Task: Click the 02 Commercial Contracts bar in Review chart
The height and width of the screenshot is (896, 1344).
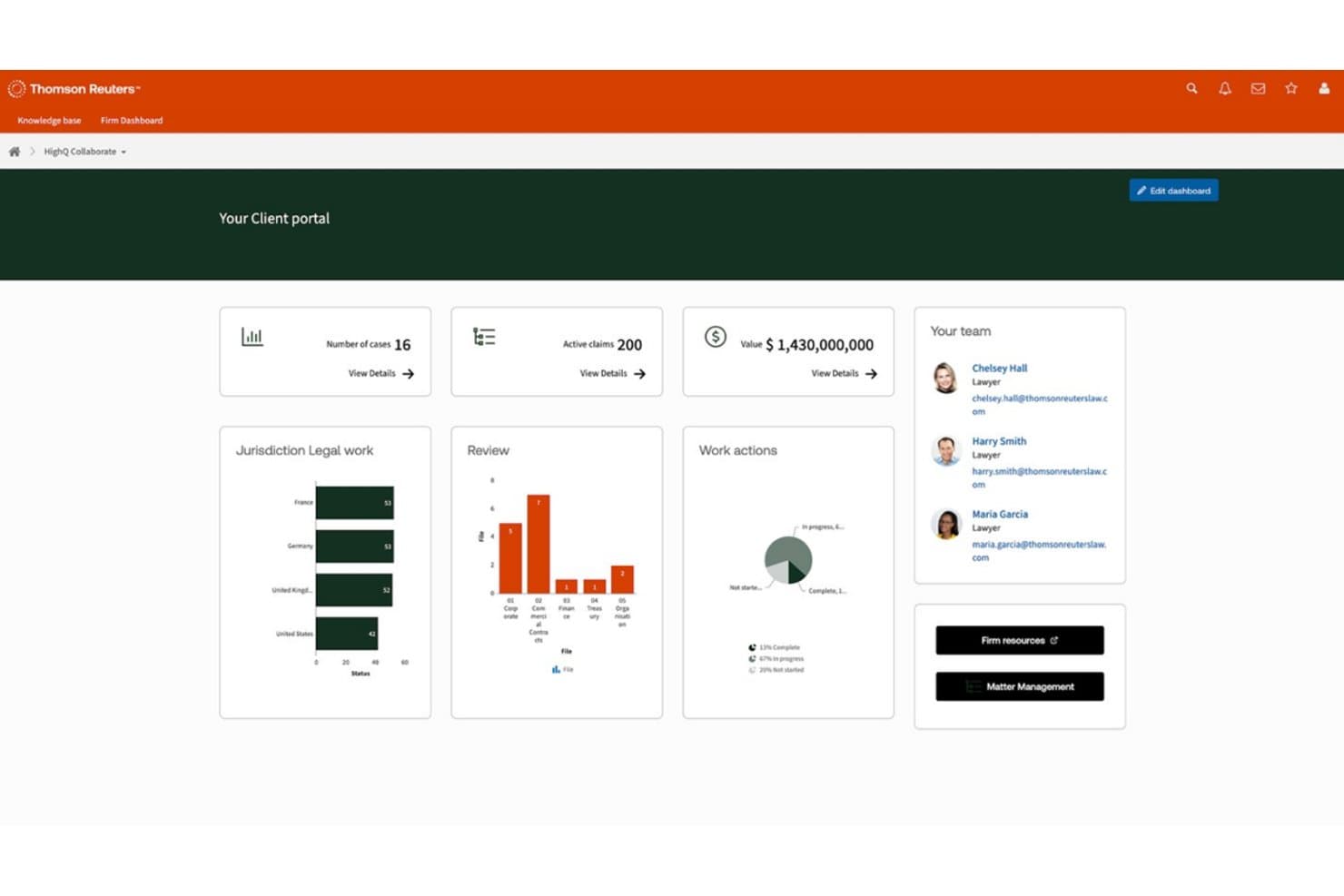Action: 539,544
